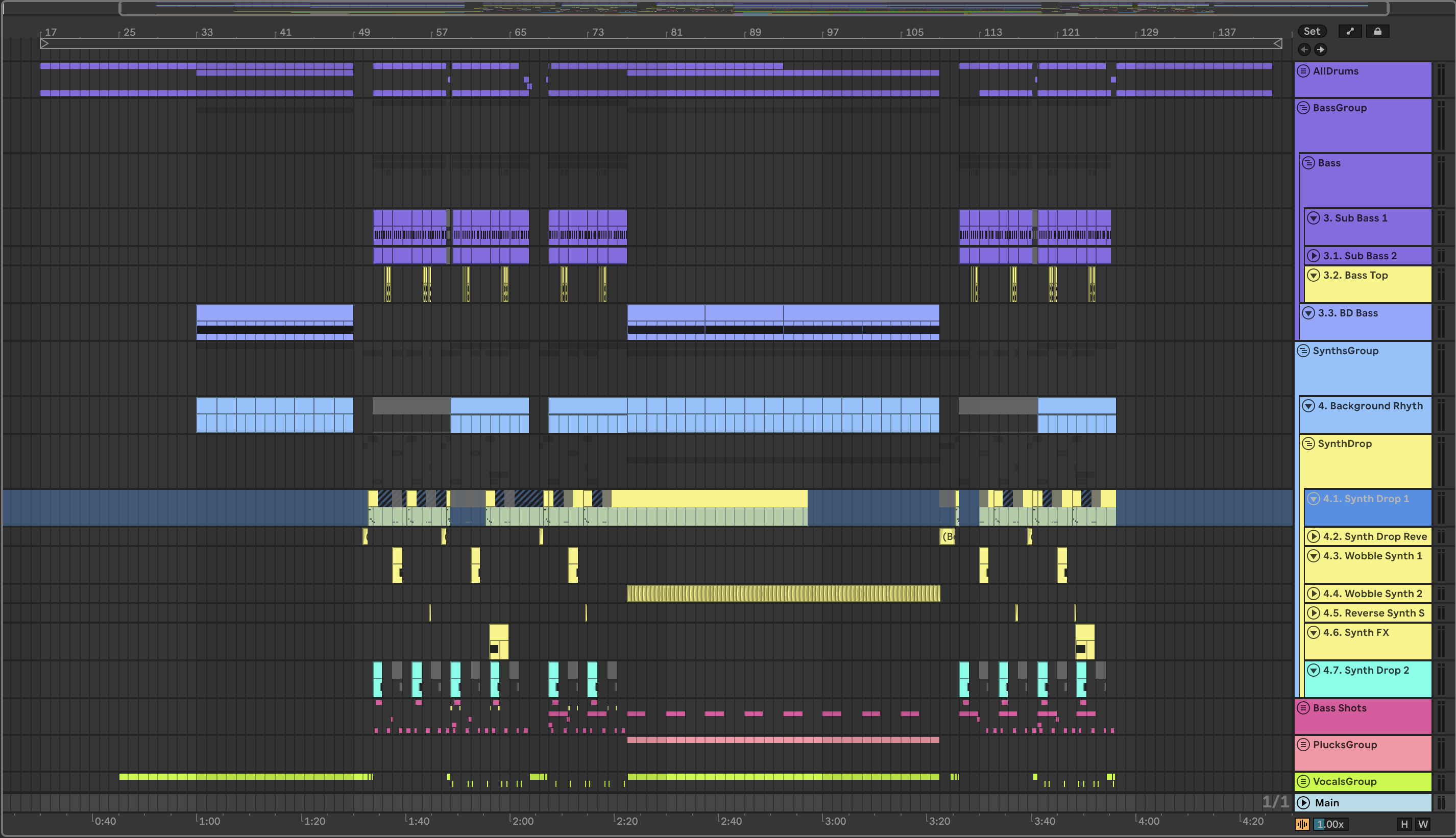1456x838 pixels.
Task: Expand the 4.4. Wobble Synth 2 track
Action: pos(1313,594)
